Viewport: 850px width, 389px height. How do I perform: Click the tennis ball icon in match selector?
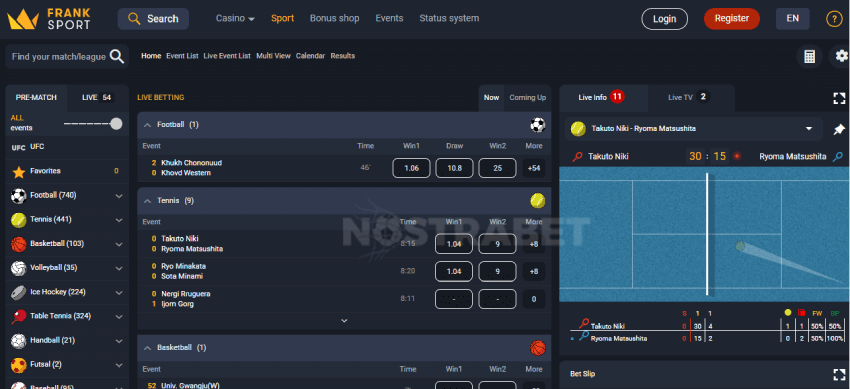point(578,129)
